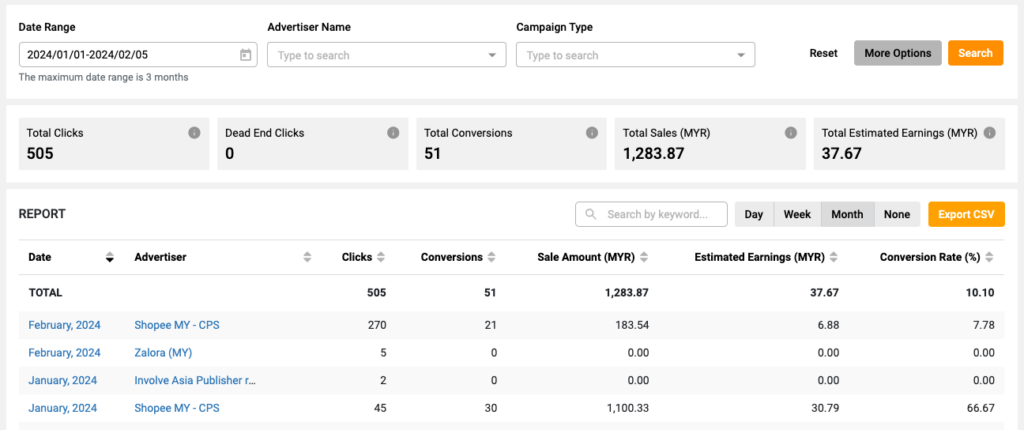Set report grouping to None
The width and height of the screenshot is (1024, 430).
click(x=897, y=214)
